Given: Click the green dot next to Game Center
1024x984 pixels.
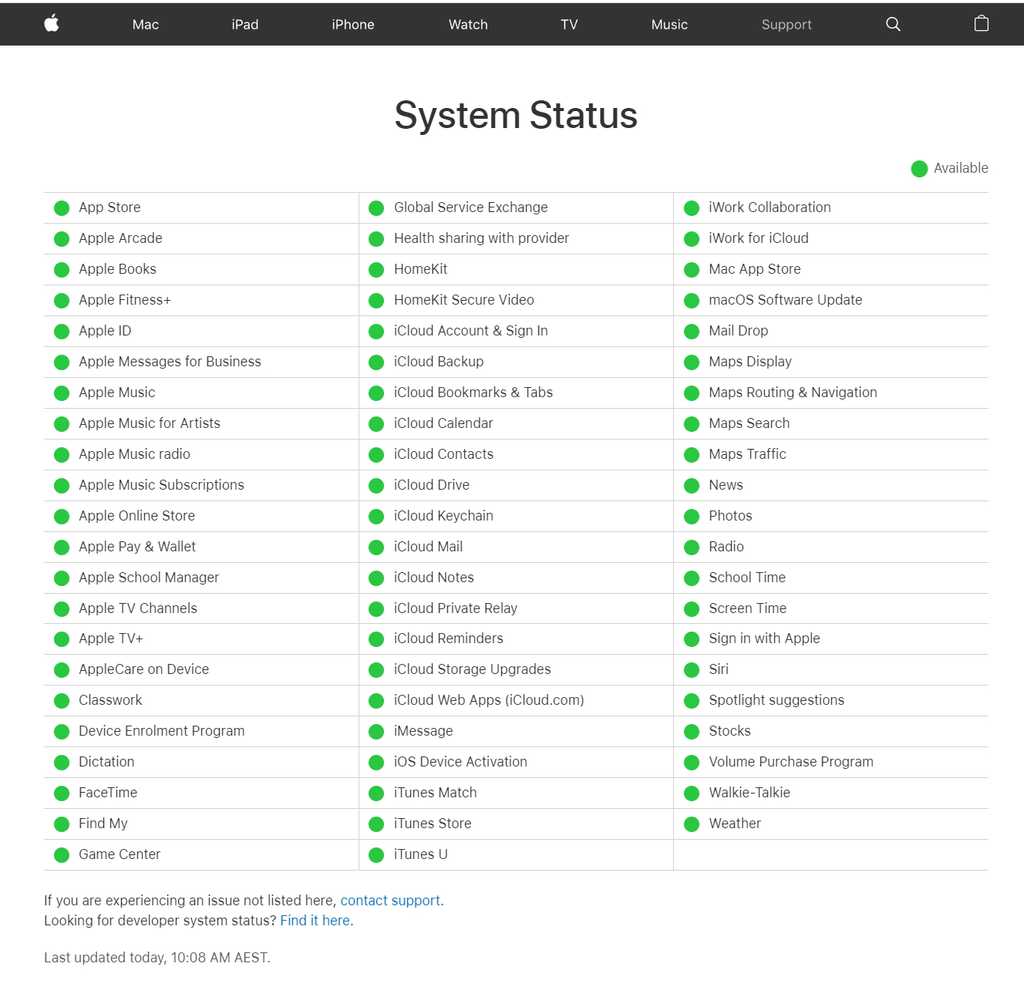Looking at the screenshot, I should tap(62, 854).
